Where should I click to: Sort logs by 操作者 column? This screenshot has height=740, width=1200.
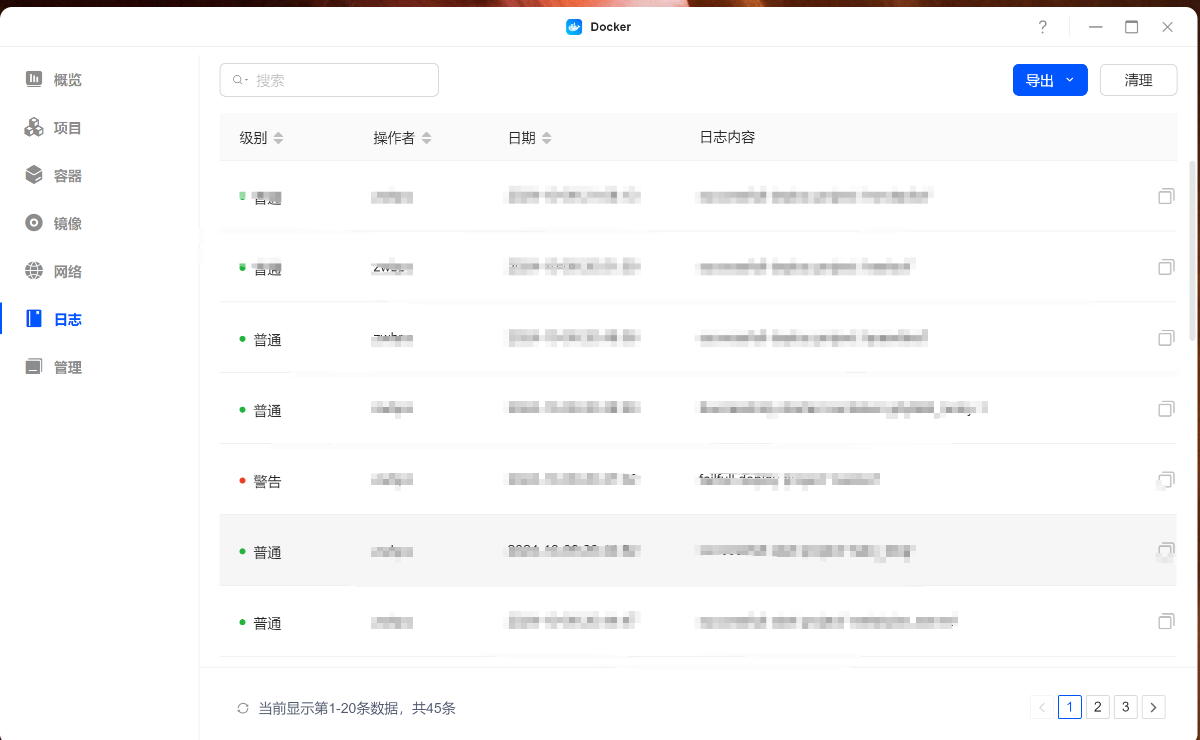click(426, 138)
